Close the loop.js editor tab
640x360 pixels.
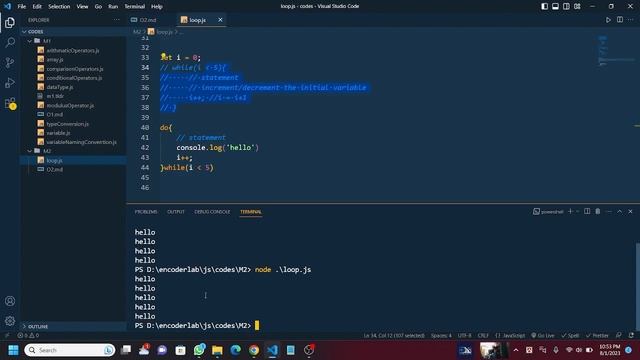click(220, 20)
